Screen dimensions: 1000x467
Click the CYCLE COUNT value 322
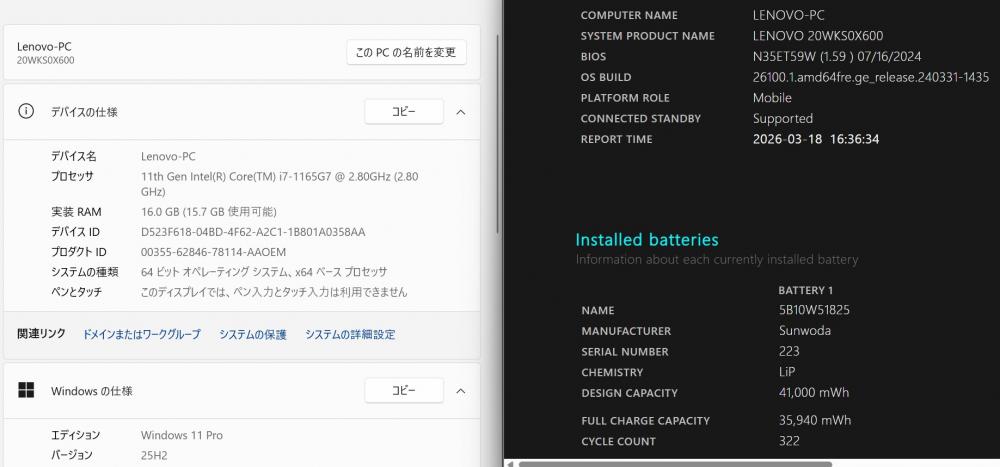789,441
